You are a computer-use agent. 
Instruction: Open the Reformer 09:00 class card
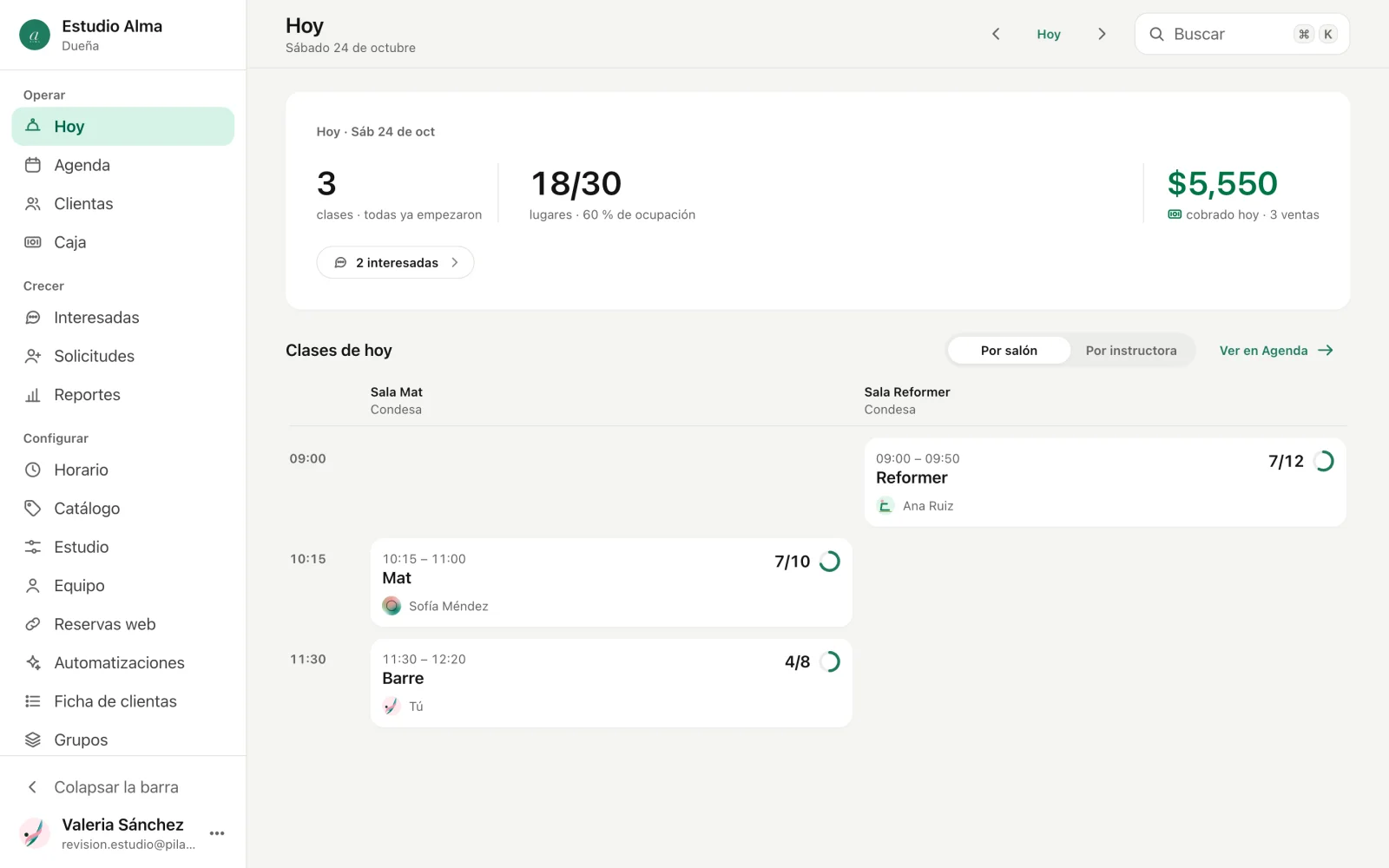[x=1105, y=482]
